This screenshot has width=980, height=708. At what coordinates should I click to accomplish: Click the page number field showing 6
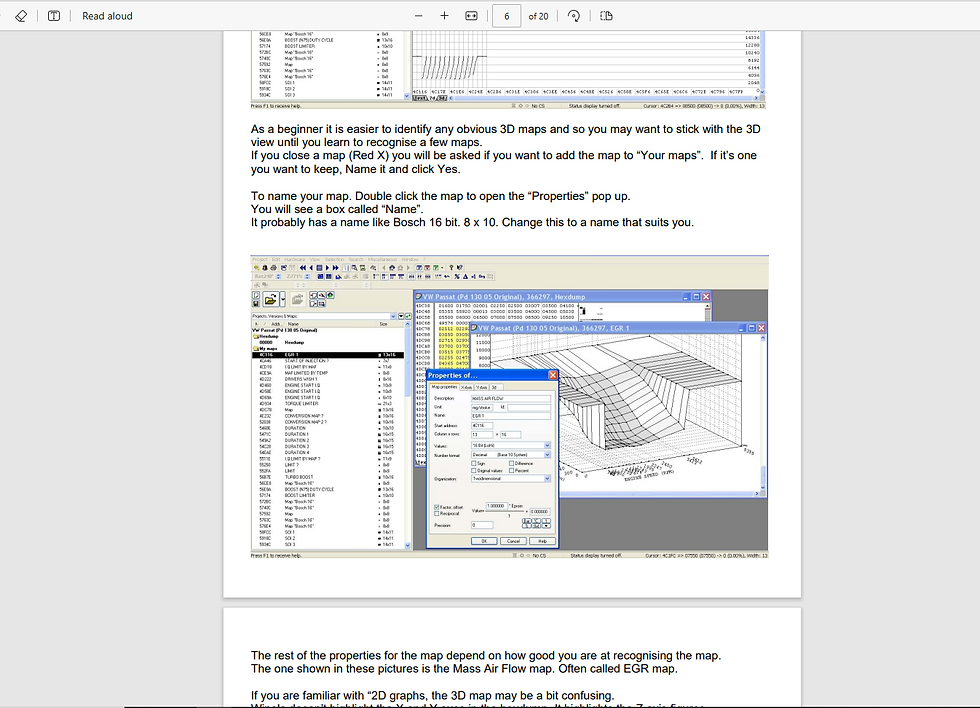tap(506, 16)
